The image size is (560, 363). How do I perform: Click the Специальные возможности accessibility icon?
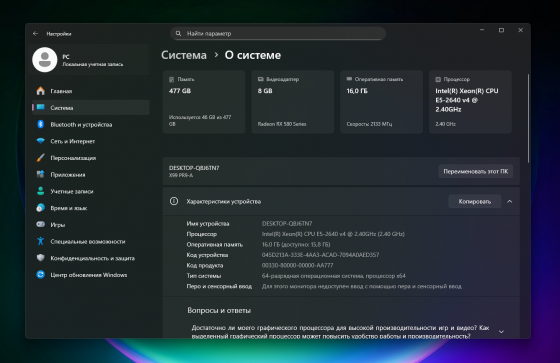tap(41, 241)
